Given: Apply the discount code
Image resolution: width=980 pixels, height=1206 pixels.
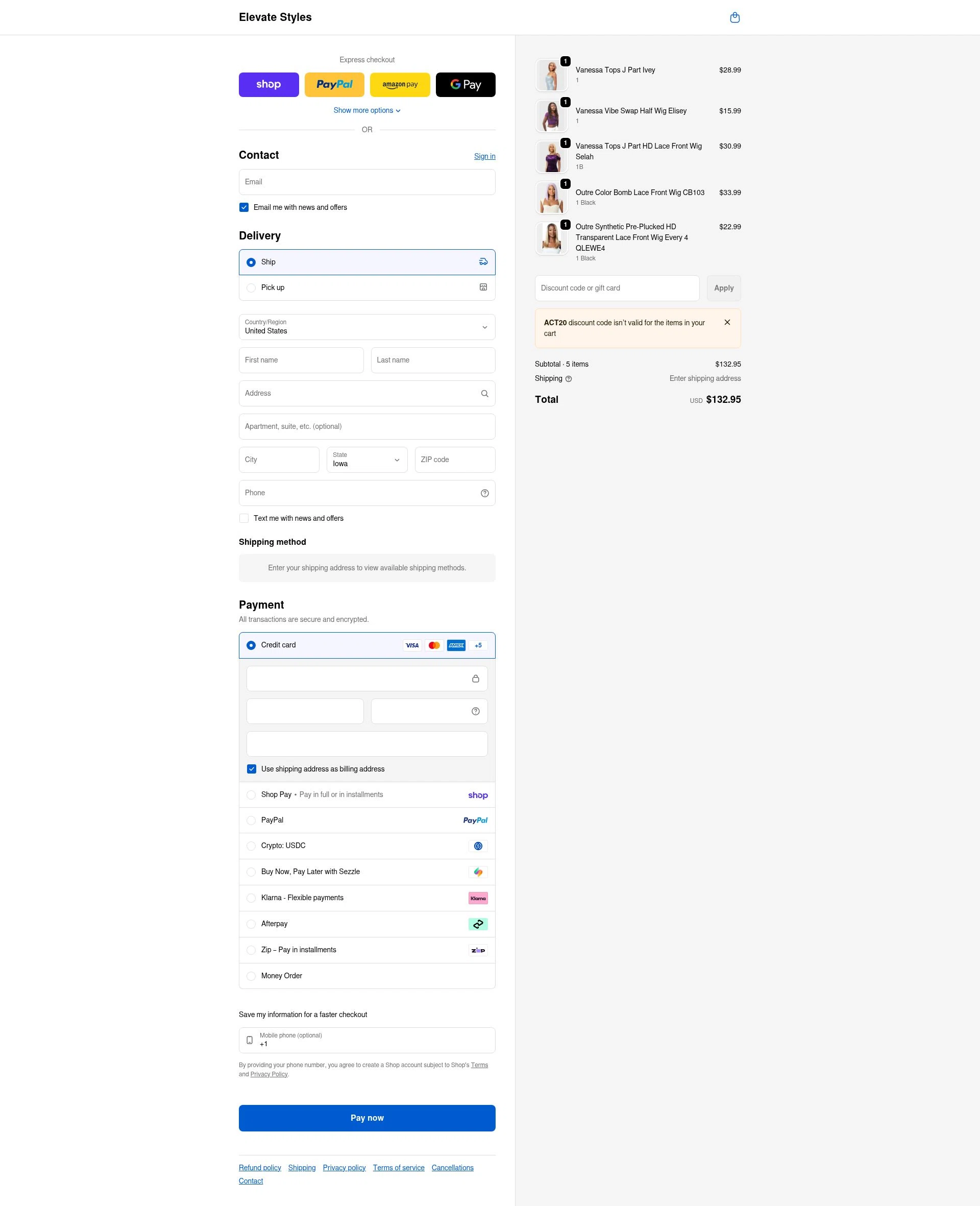Looking at the screenshot, I should coord(723,288).
